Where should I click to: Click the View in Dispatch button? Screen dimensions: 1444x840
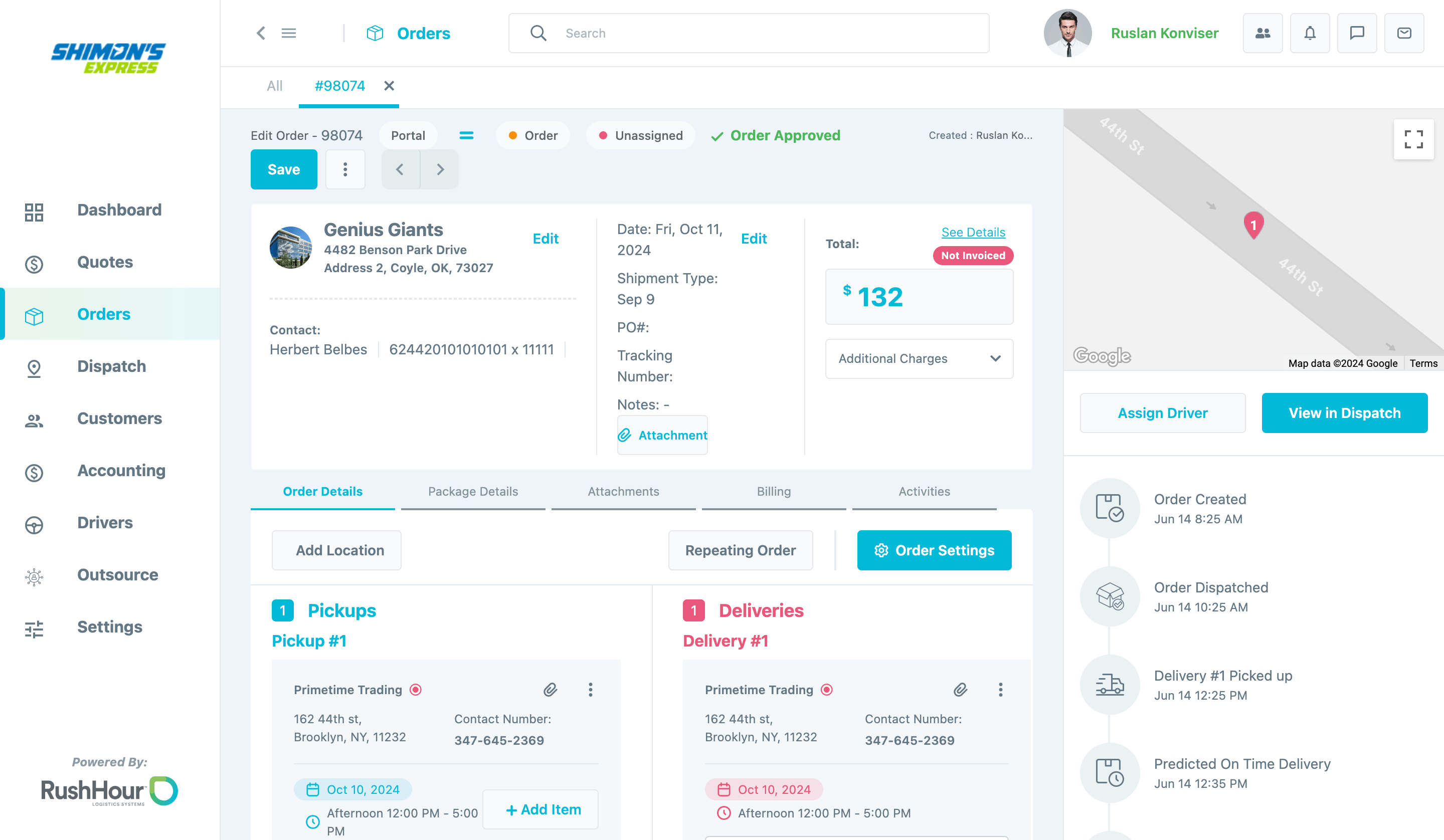[x=1345, y=412]
